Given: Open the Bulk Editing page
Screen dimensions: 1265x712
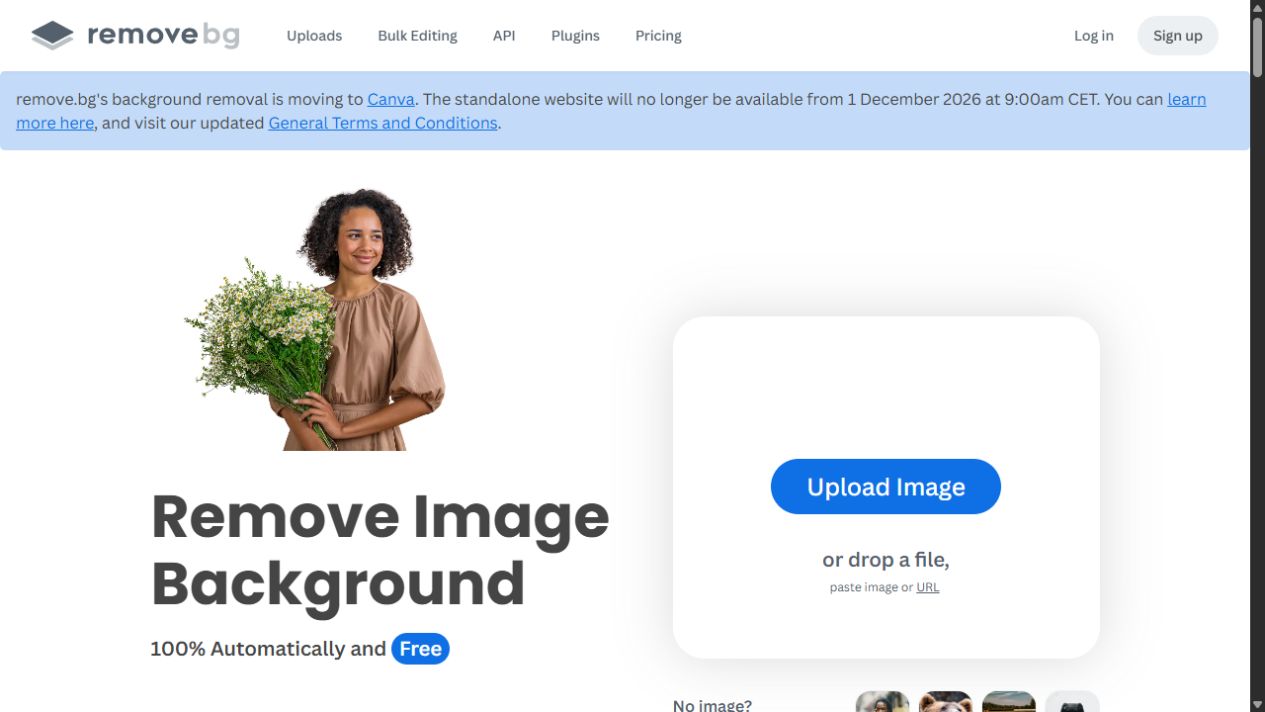Looking at the screenshot, I should pos(417,36).
